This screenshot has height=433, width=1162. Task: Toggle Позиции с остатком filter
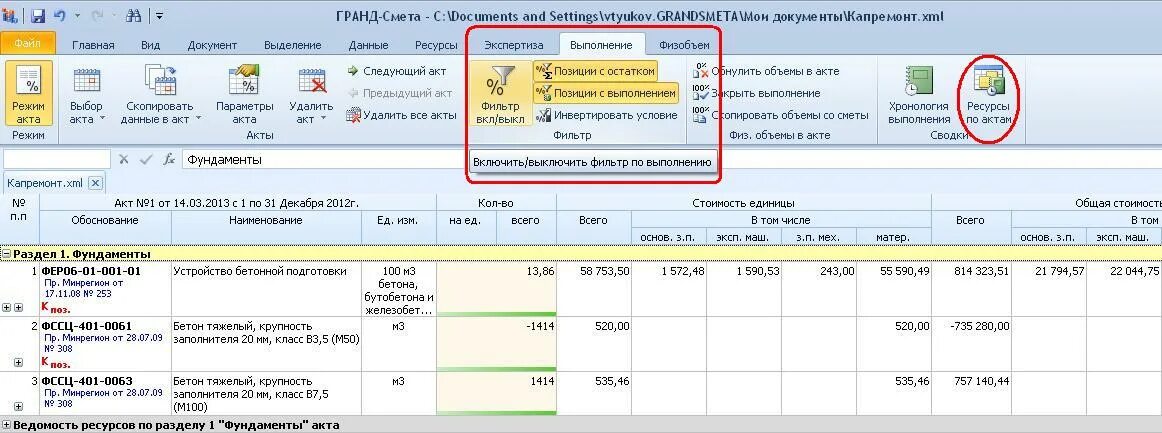(595, 71)
